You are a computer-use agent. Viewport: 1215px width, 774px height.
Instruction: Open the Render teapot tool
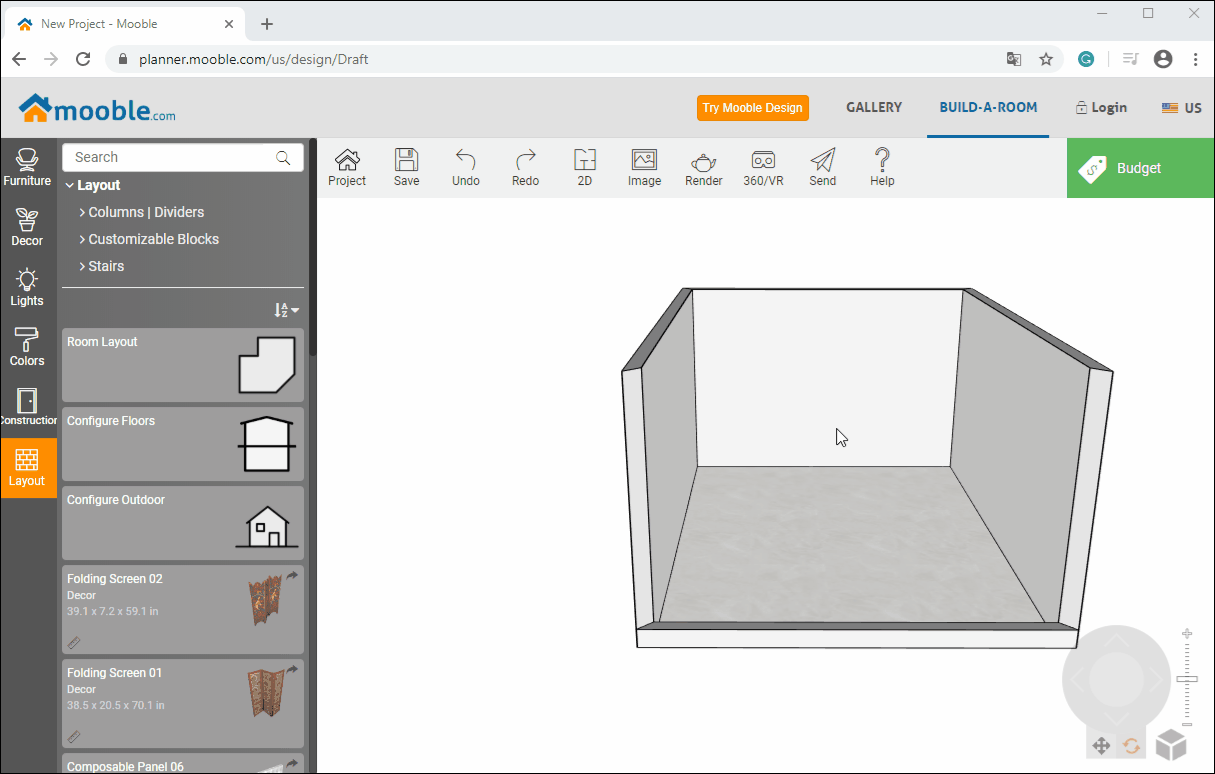(703, 167)
